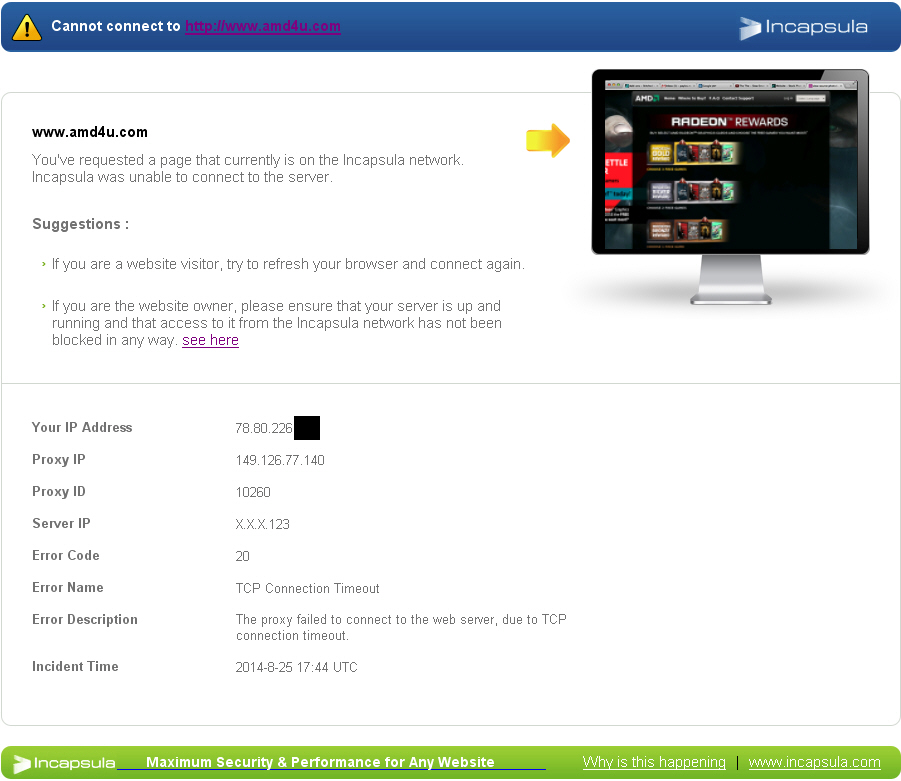This screenshot has height=781, width=901.
Task: Click the yellow warning triangle icon
Action: point(26,28)
